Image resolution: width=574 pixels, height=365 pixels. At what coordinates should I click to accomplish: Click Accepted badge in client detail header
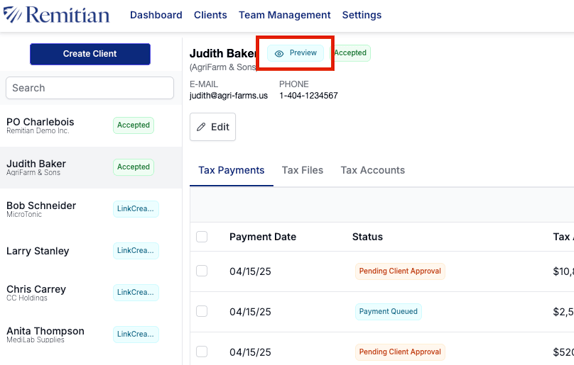(352, 53)
